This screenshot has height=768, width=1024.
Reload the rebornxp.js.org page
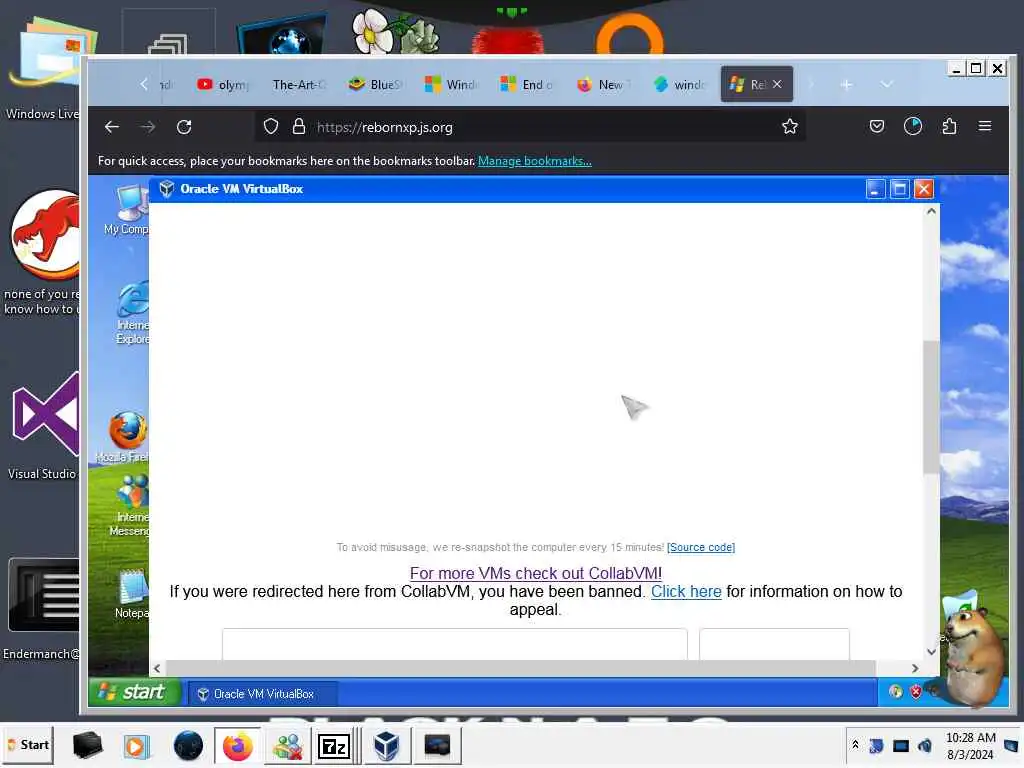[x=184, y=127]
